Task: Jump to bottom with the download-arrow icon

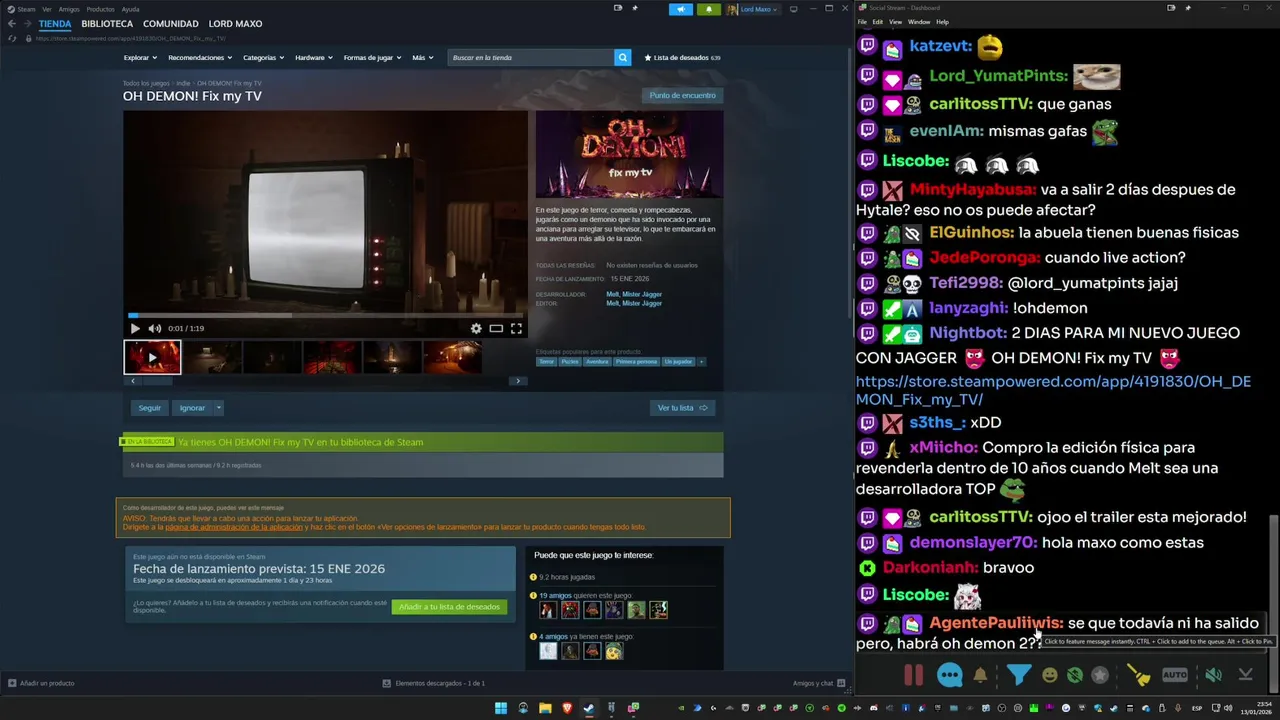Action: pos(1245,675)
